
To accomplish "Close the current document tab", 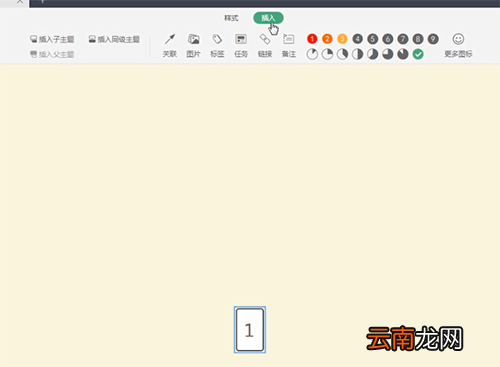I will 20,2.
